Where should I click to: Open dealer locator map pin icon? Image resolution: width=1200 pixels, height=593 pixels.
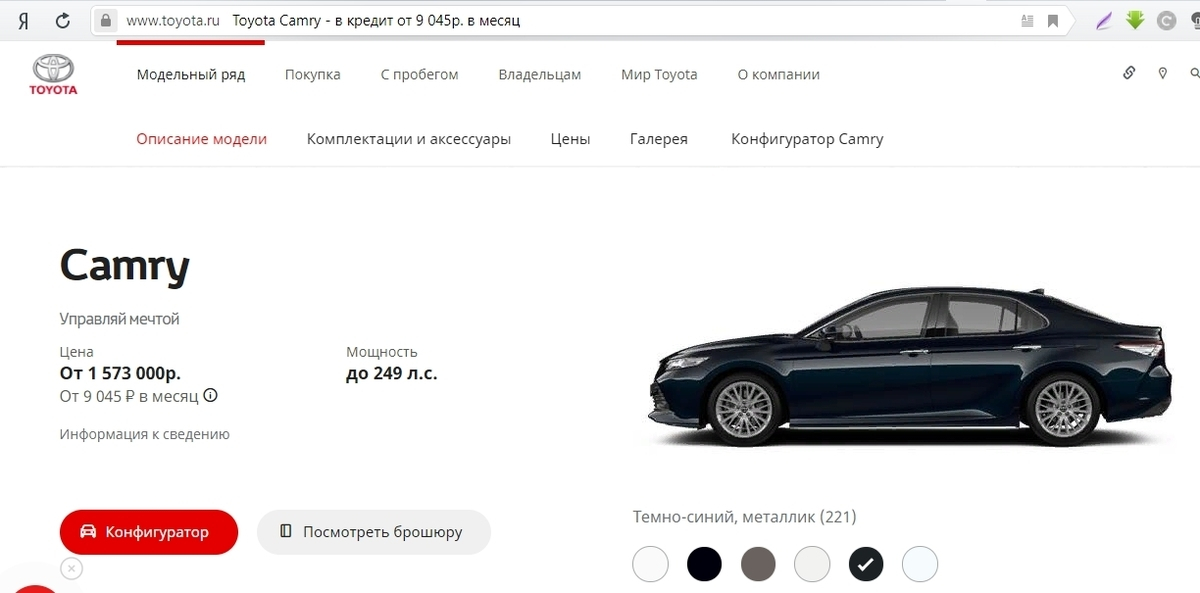coord(1162,73)
